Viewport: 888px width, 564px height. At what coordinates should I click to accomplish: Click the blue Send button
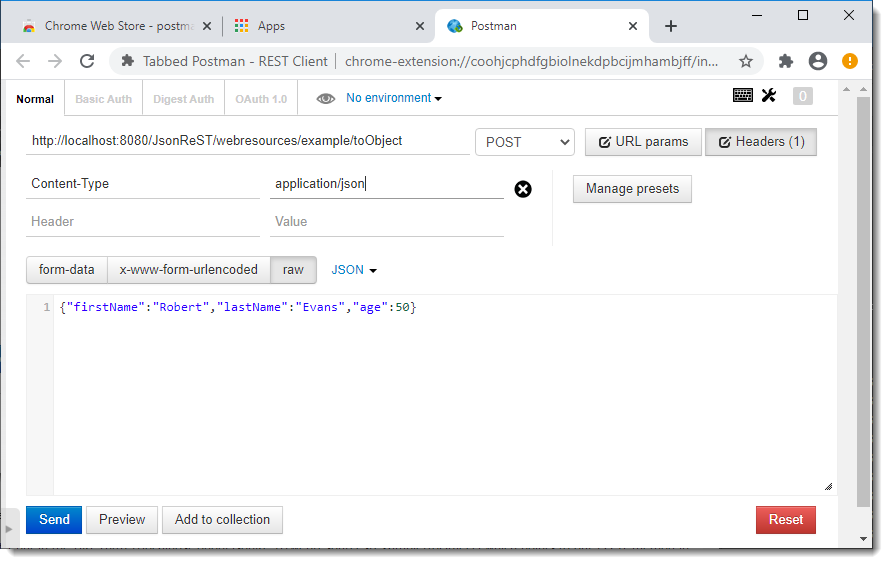pos(54,520)
